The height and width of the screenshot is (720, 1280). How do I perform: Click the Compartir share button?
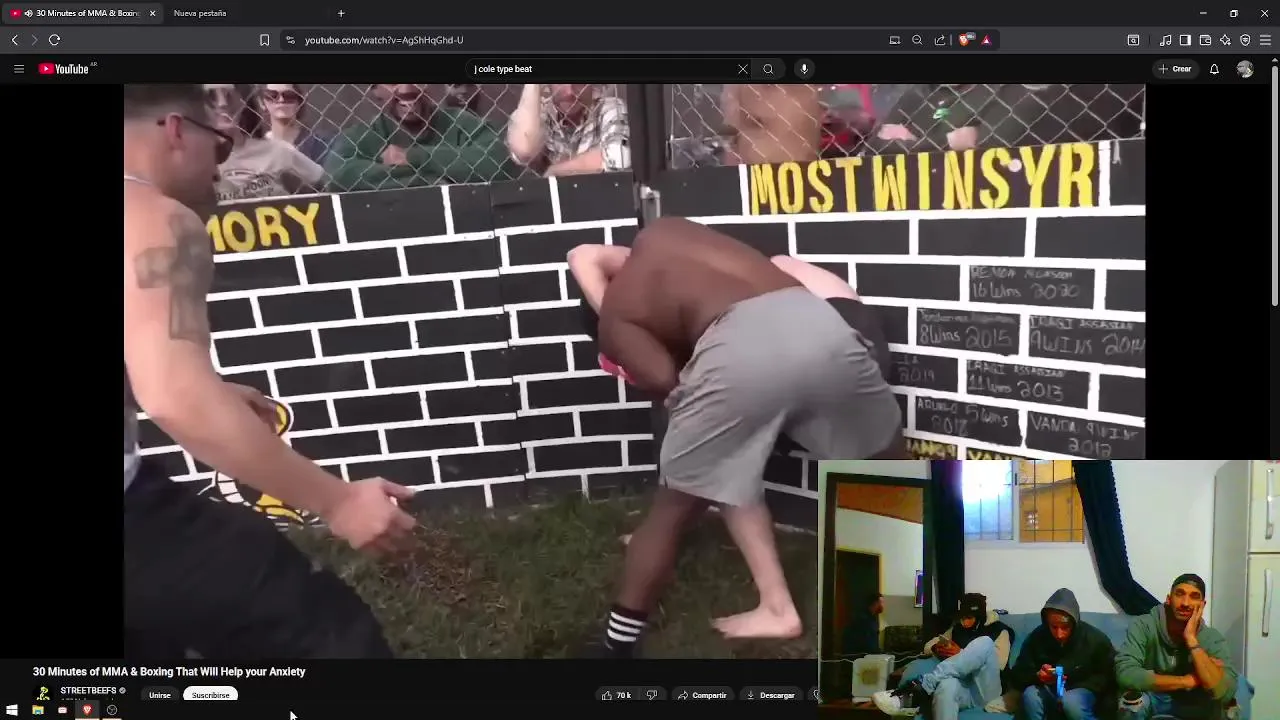[x=702, y=695]
